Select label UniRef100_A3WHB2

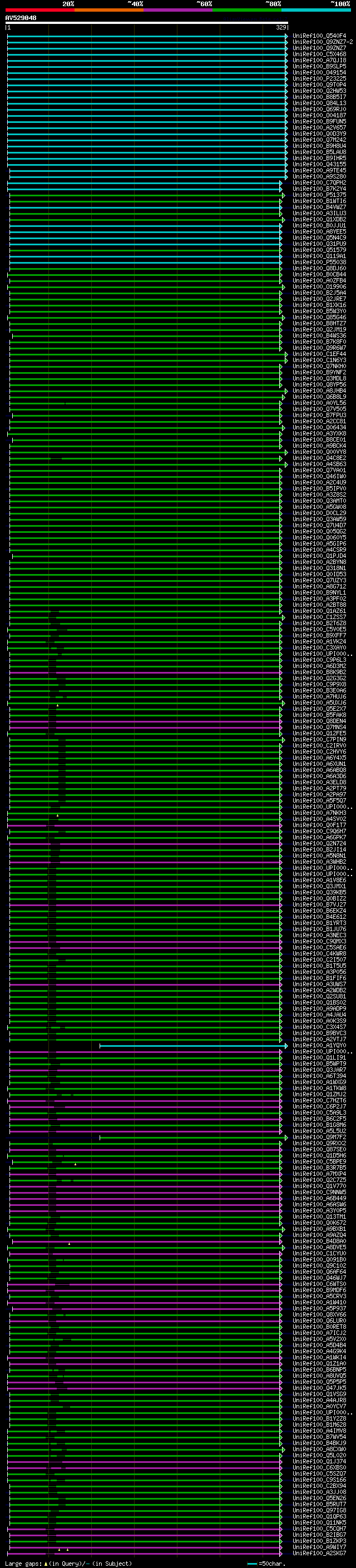click(319, 862)
